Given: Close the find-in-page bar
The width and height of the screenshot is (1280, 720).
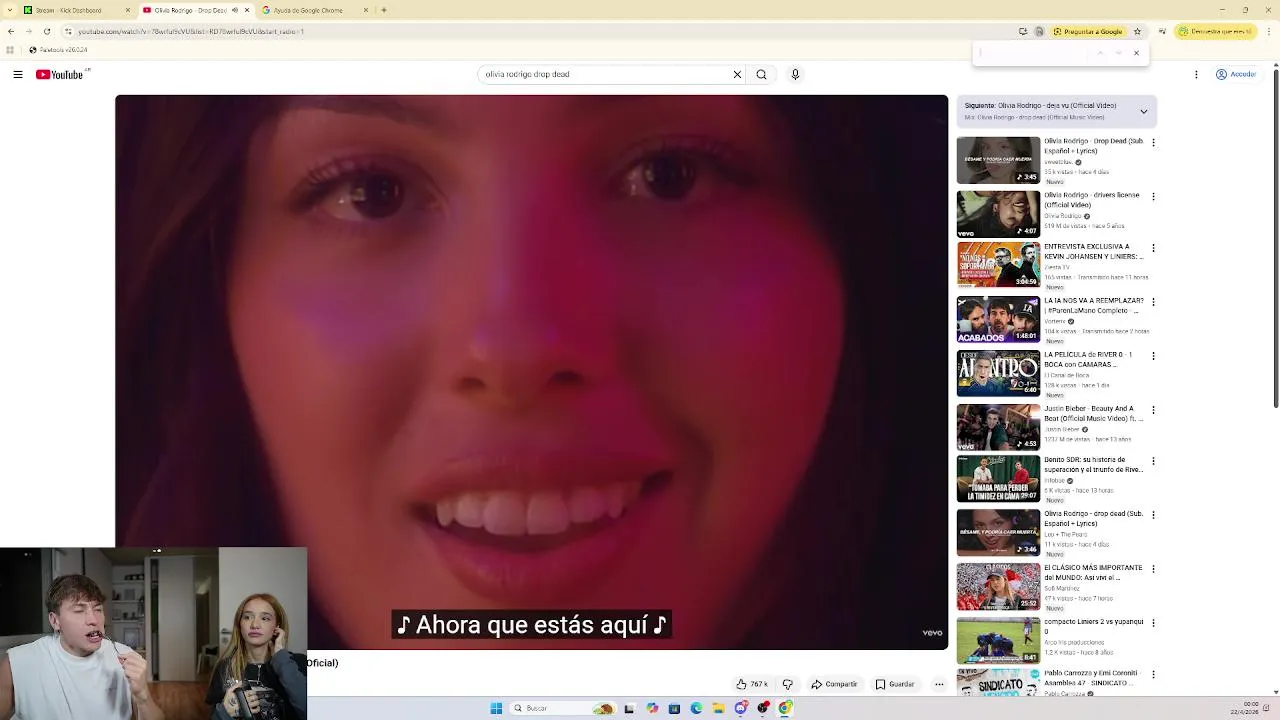Looking at the screenshot, I should point(1136,53).
